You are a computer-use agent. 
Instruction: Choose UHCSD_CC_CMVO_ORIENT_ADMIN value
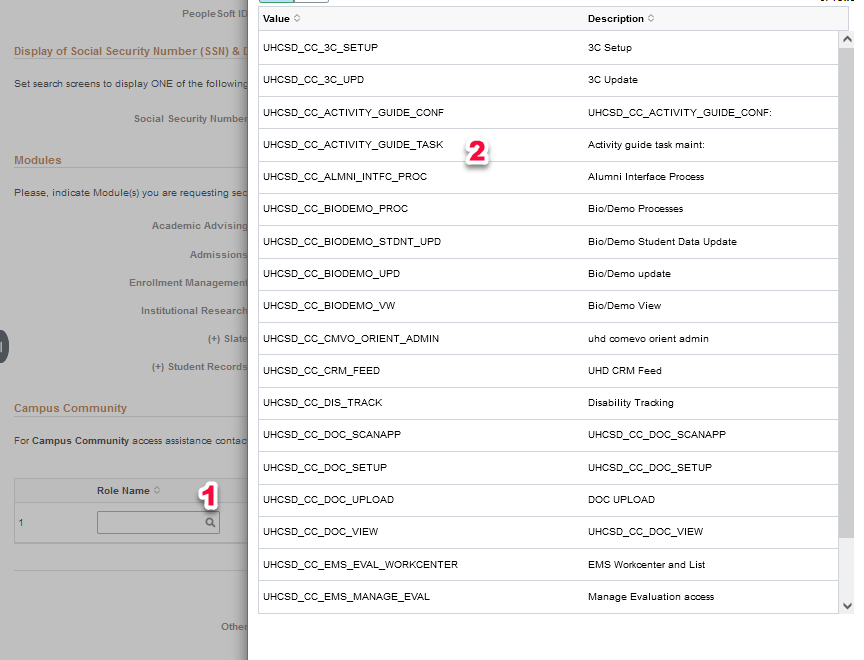[x=350, y=338]
